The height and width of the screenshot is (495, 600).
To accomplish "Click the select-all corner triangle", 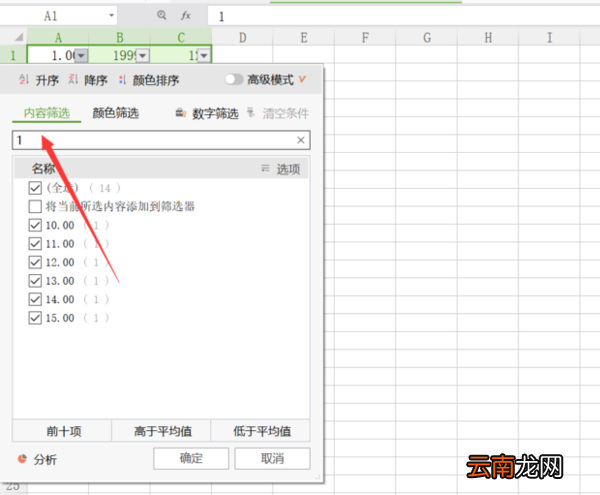I will click(x=19, y=37).
